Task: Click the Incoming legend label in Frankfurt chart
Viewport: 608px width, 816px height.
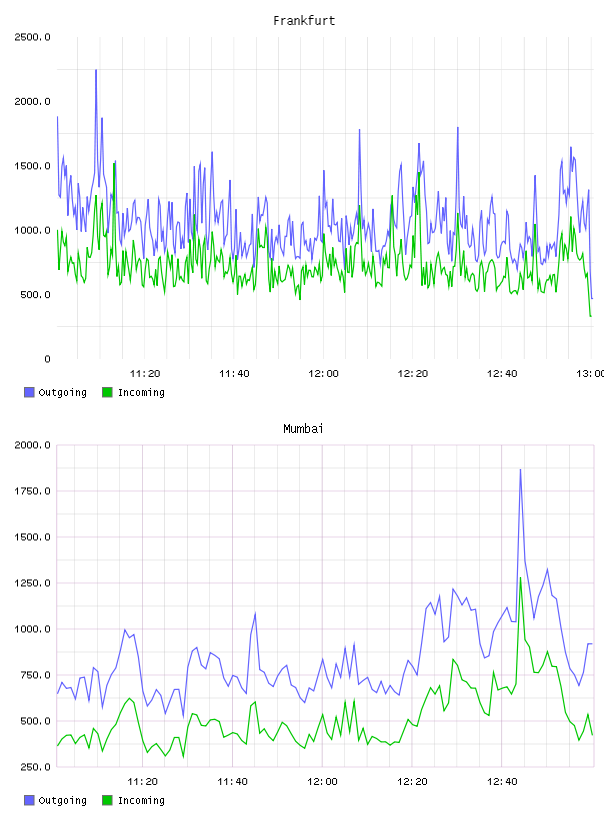Action: point(141,393)
